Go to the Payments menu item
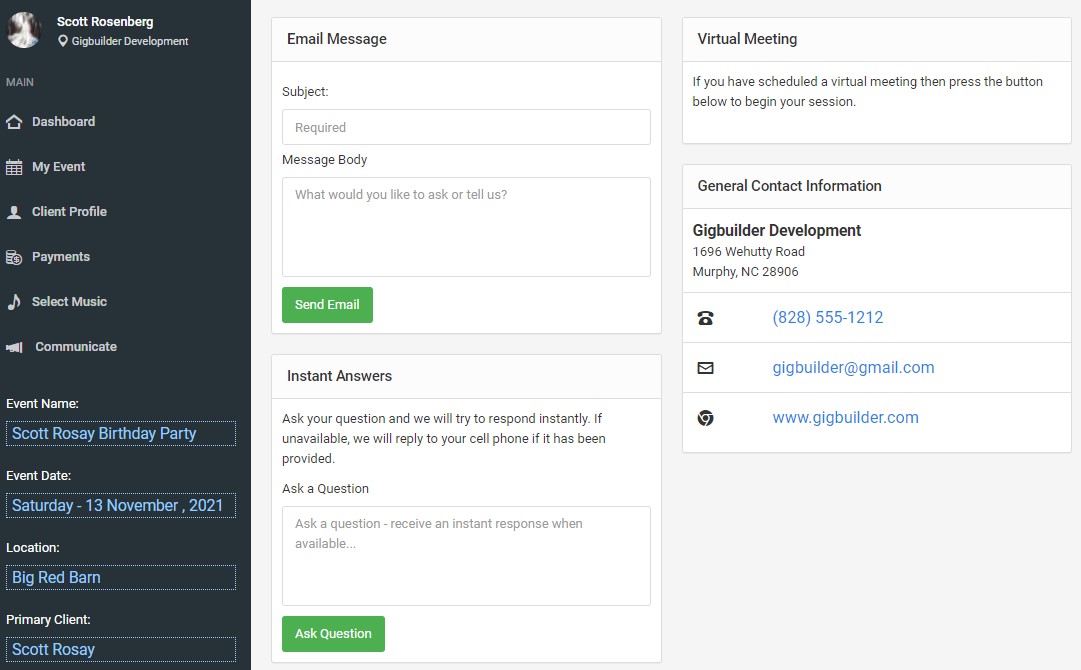 60,257
